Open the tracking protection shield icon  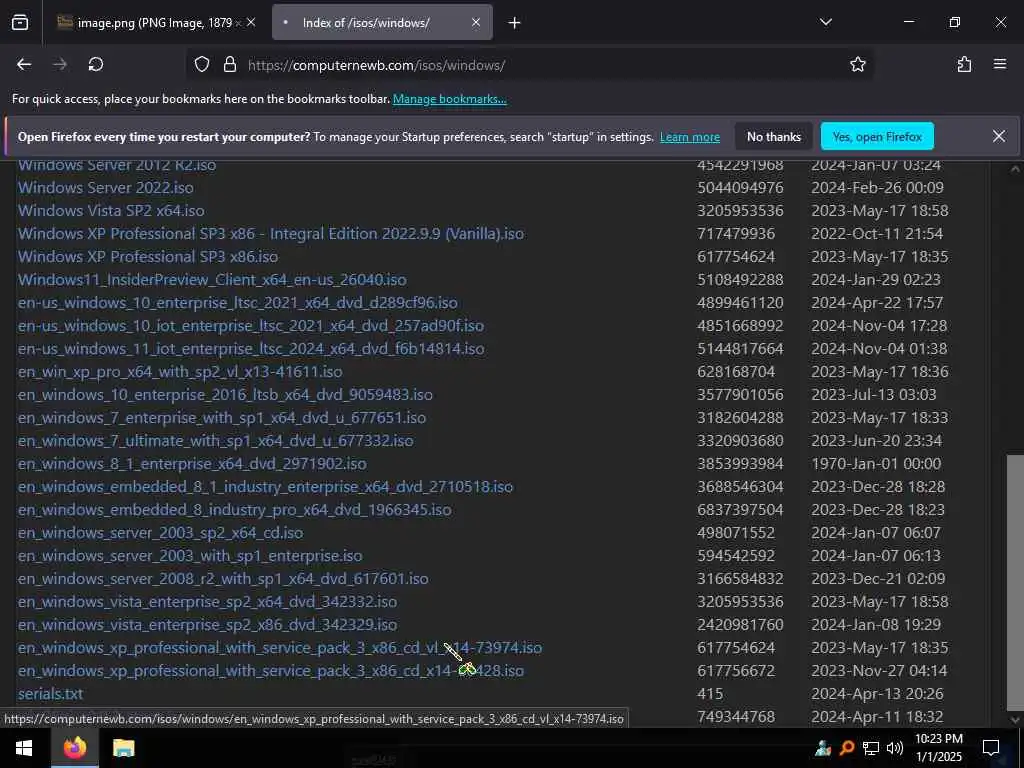point(202,64)
